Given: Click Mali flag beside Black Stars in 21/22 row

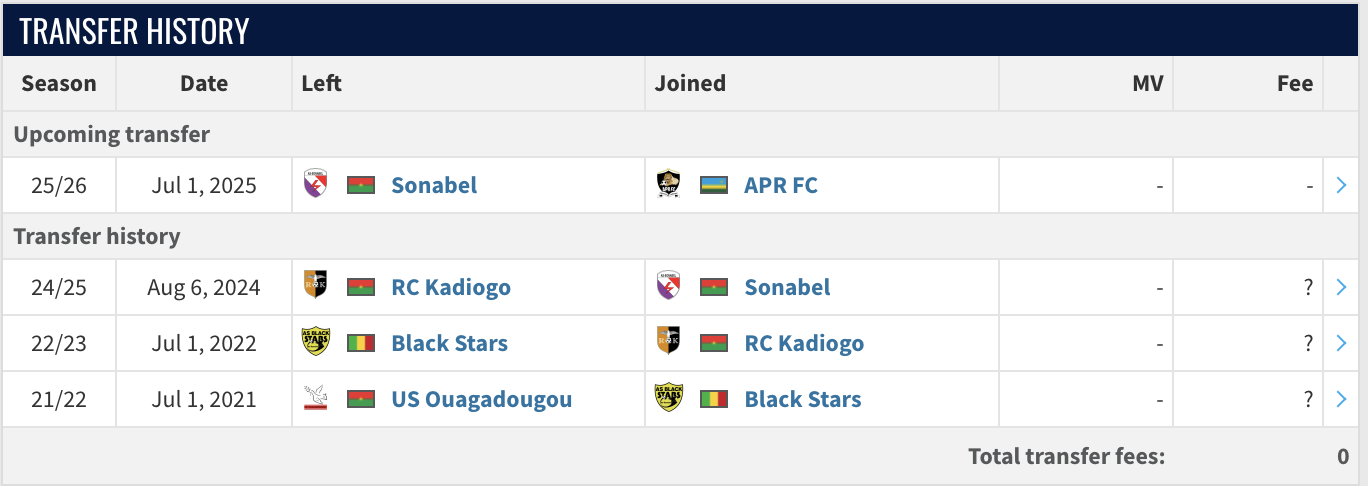Looking at the screenshot, I should tap(713, 399).
